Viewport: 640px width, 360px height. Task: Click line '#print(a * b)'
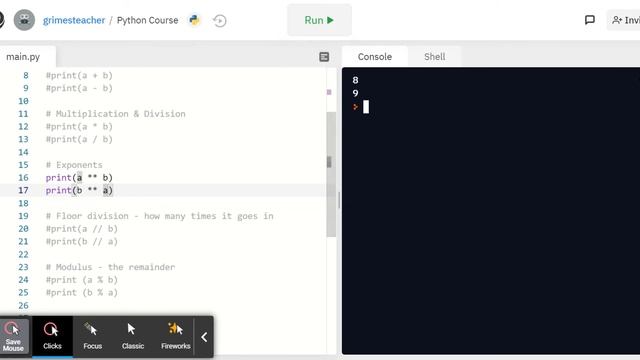[79, 127]
